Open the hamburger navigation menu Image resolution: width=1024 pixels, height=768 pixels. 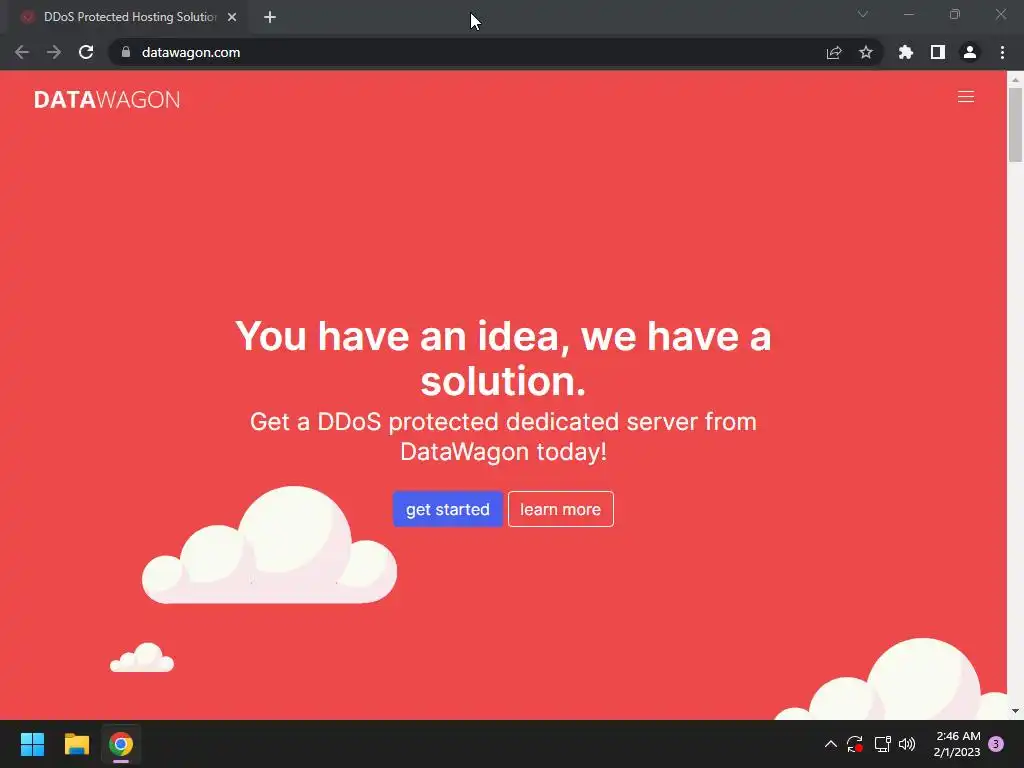965,97
